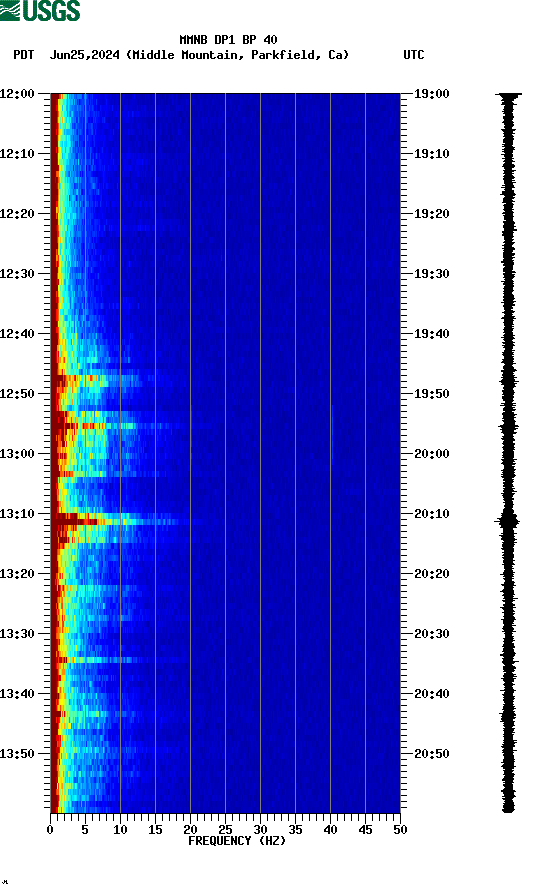The image size is (552, 893).
Task: Click the 20 Hz frequency axis label
Action: point(190,830)
